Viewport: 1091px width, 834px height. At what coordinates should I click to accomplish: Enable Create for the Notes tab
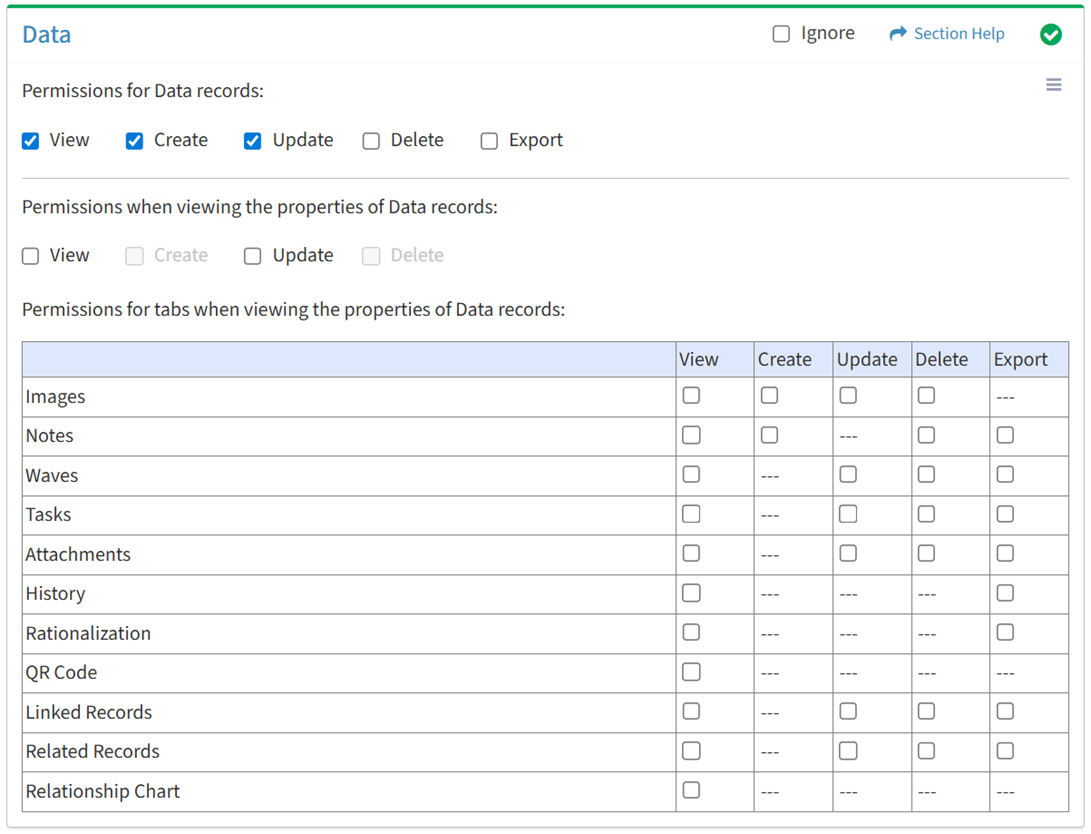click(x=769, y=435)
